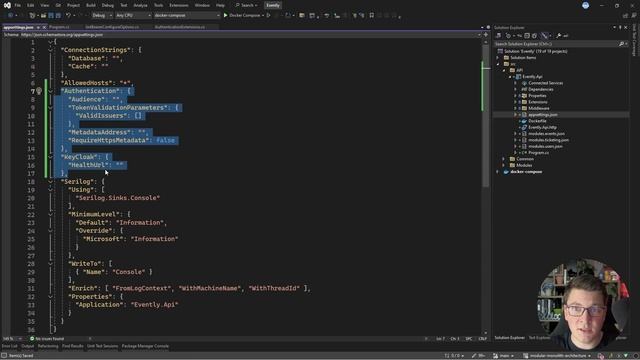The width and height of the screenshot is (640, 360).
Task: Click the main branch icon in status bar
Action: pos(496,356)
